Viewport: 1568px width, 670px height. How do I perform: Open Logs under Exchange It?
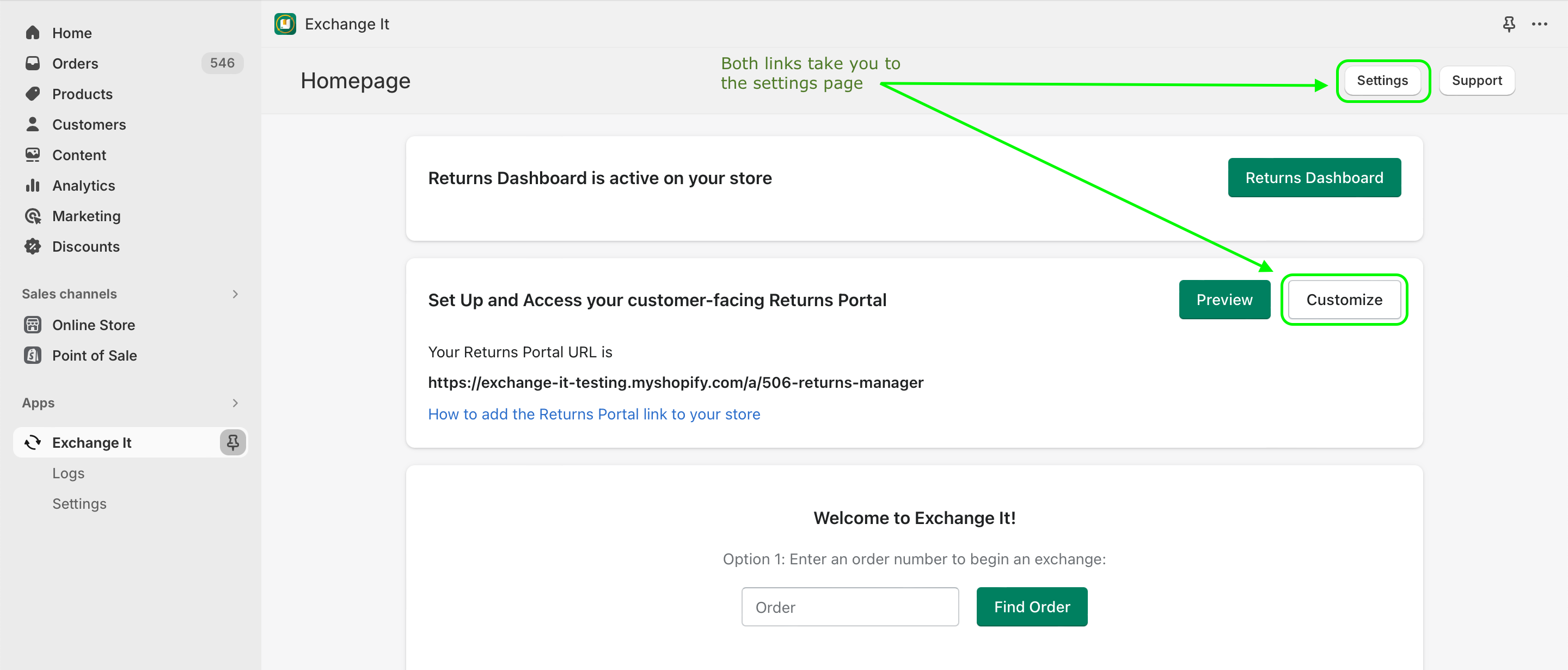68,473
